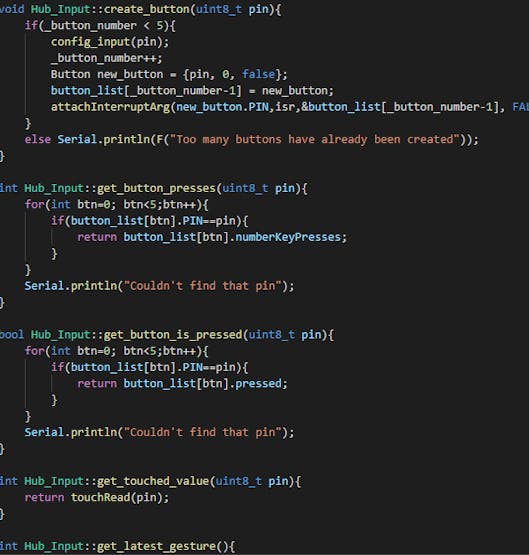The image size is (529, 555).
Task: Click the else keyword before Serial.println
Action: point(38,140)
